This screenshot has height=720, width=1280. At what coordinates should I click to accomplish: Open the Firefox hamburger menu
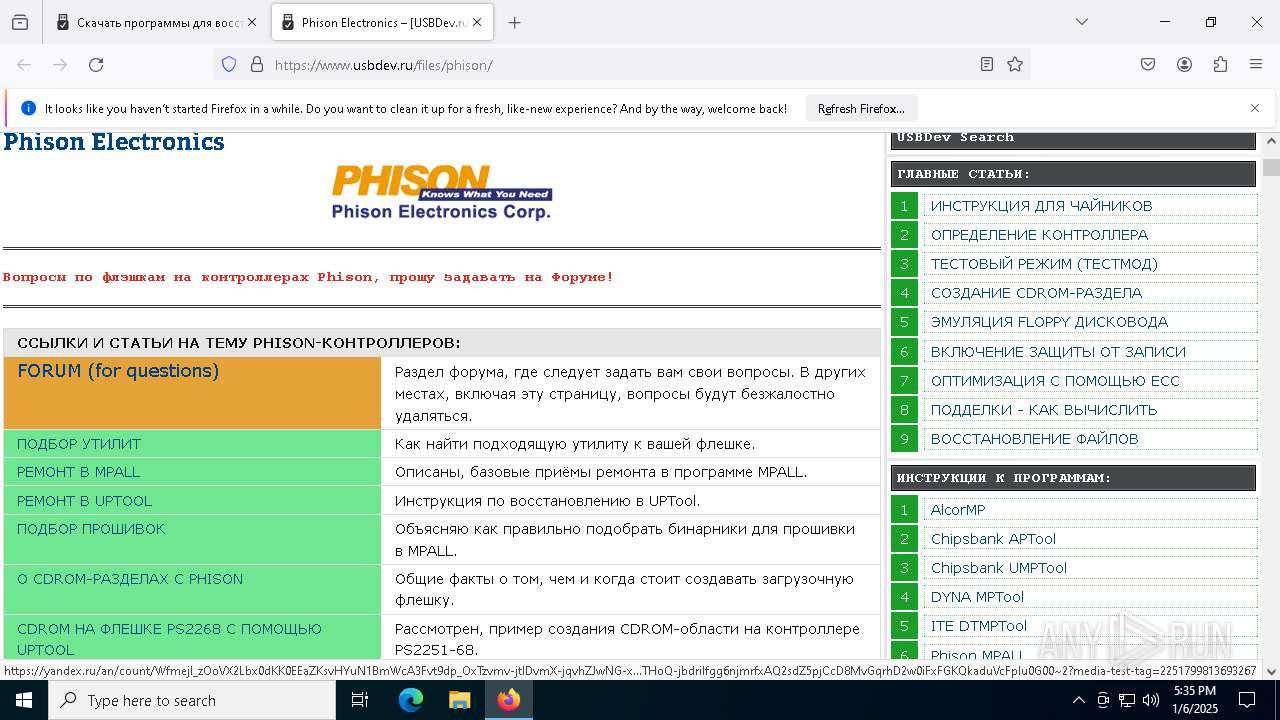tap(1256, 65)
